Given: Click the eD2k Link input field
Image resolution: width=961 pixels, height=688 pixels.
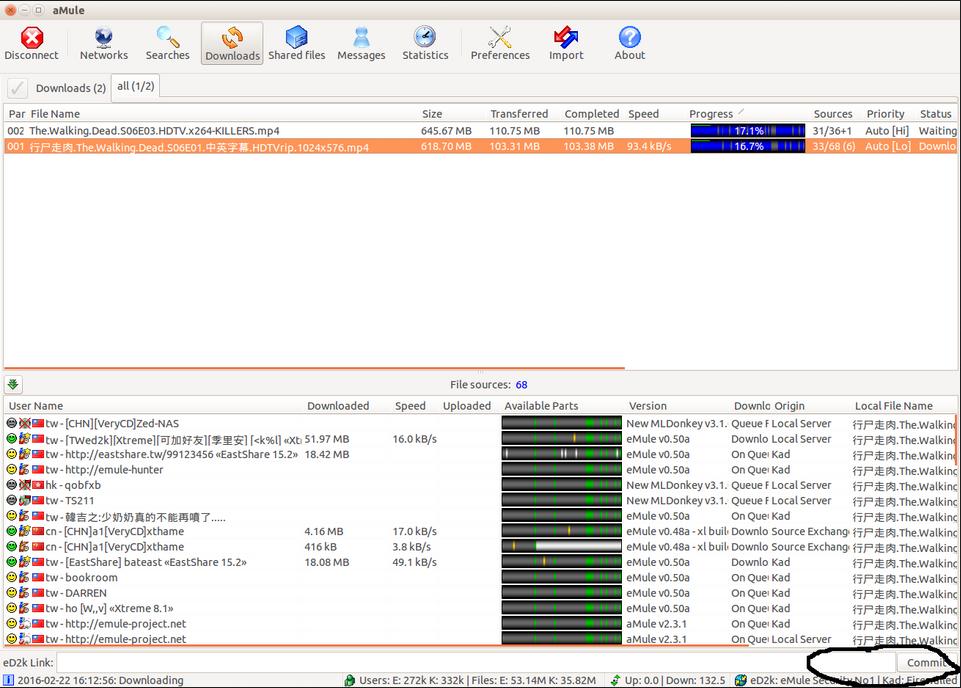Looking at the screenshot, I should pyautogui.click(x=430, y=662).
